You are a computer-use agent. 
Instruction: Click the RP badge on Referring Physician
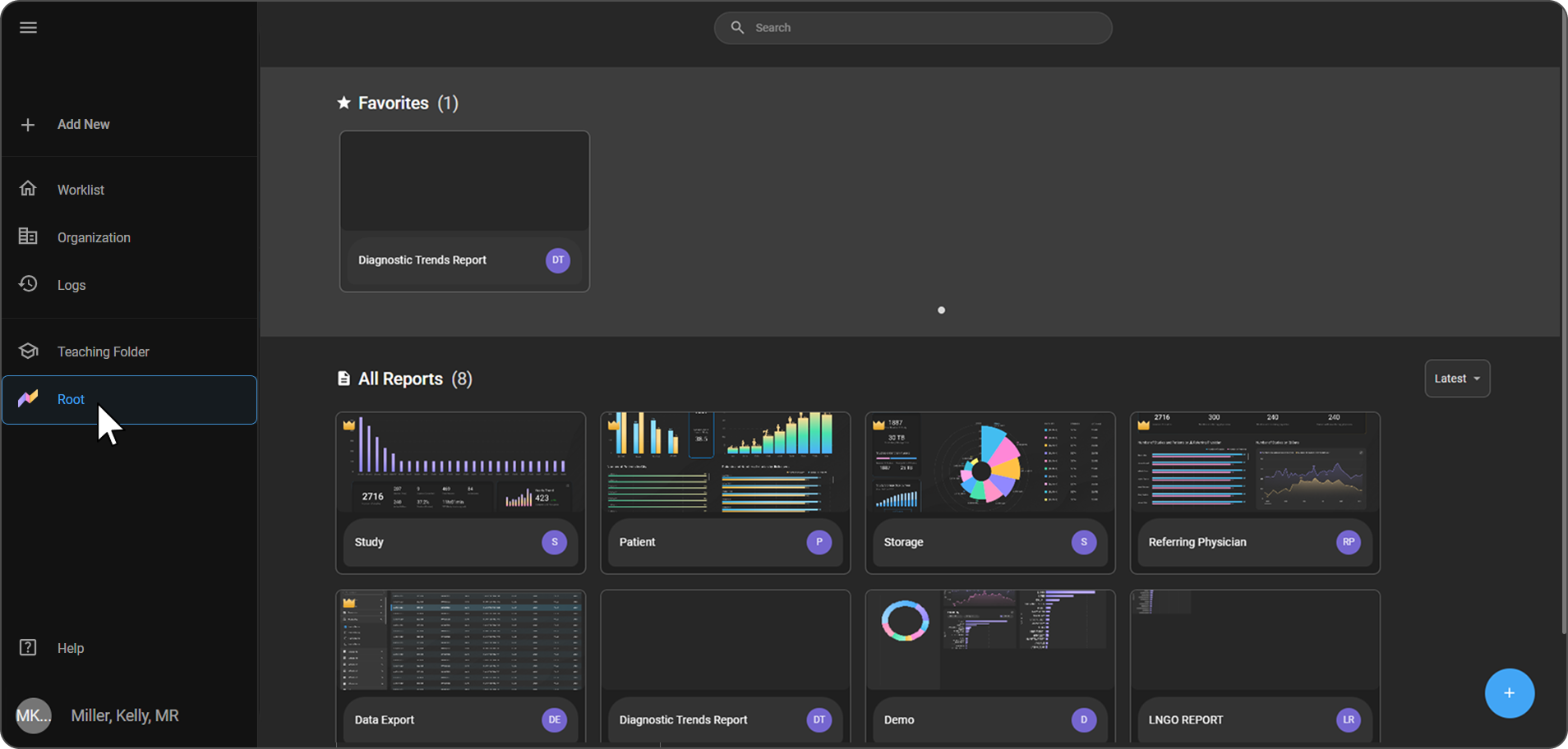[x=1348, y=542]
